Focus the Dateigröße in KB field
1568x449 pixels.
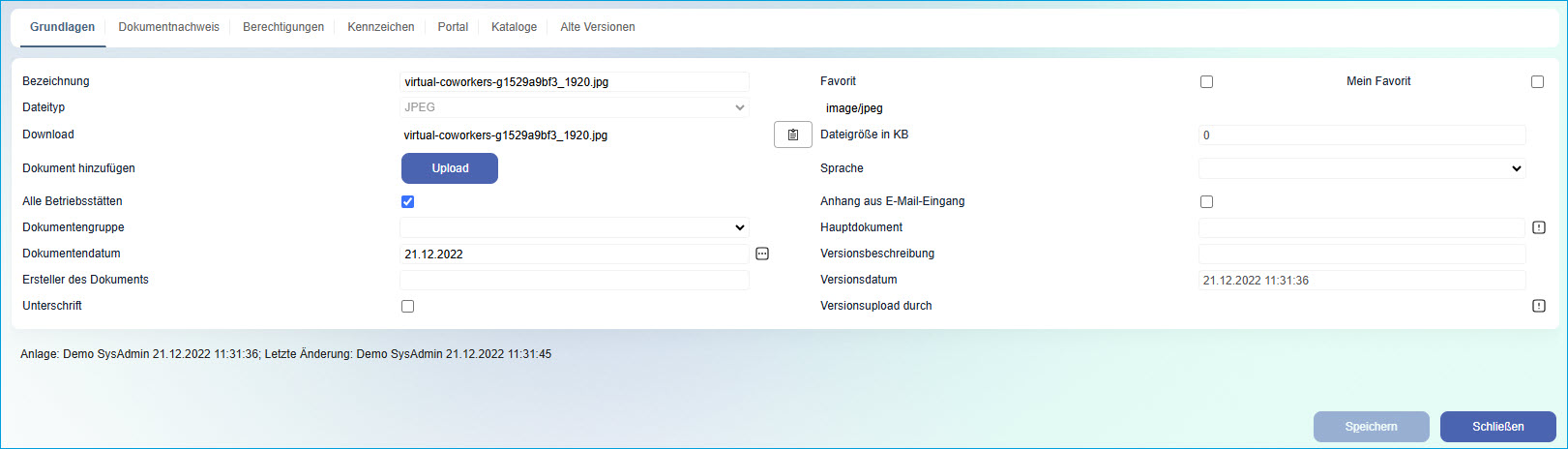coord(1362,135)
